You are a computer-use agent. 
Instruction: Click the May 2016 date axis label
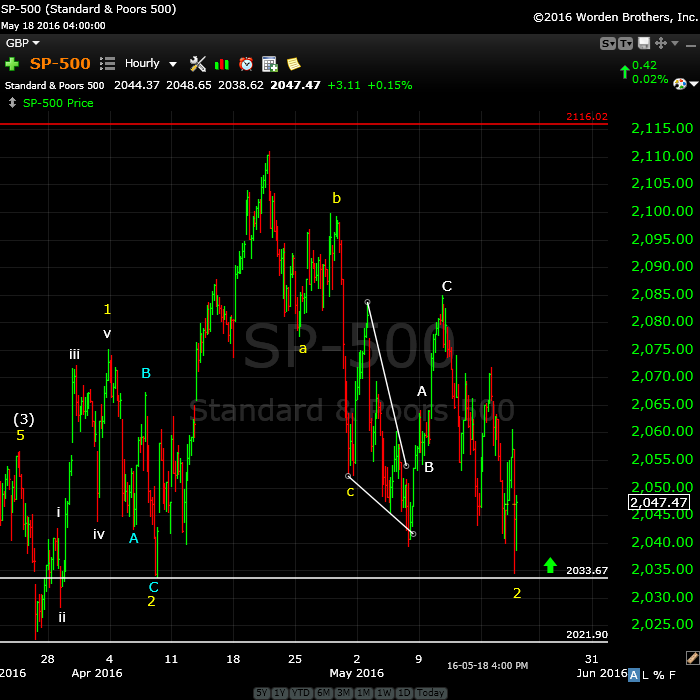point(356,673)
